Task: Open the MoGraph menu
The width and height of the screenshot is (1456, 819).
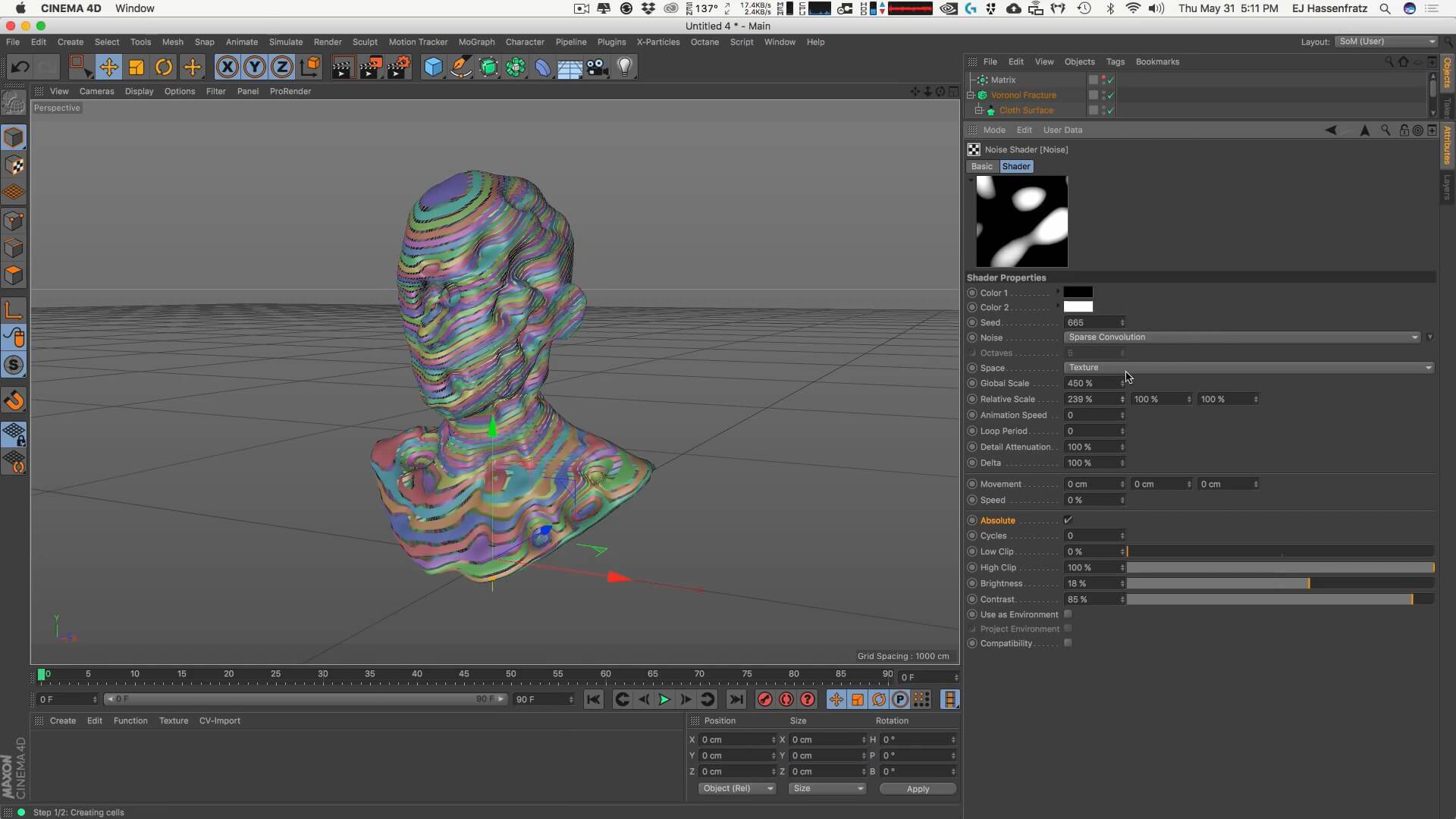Action: 476,42
